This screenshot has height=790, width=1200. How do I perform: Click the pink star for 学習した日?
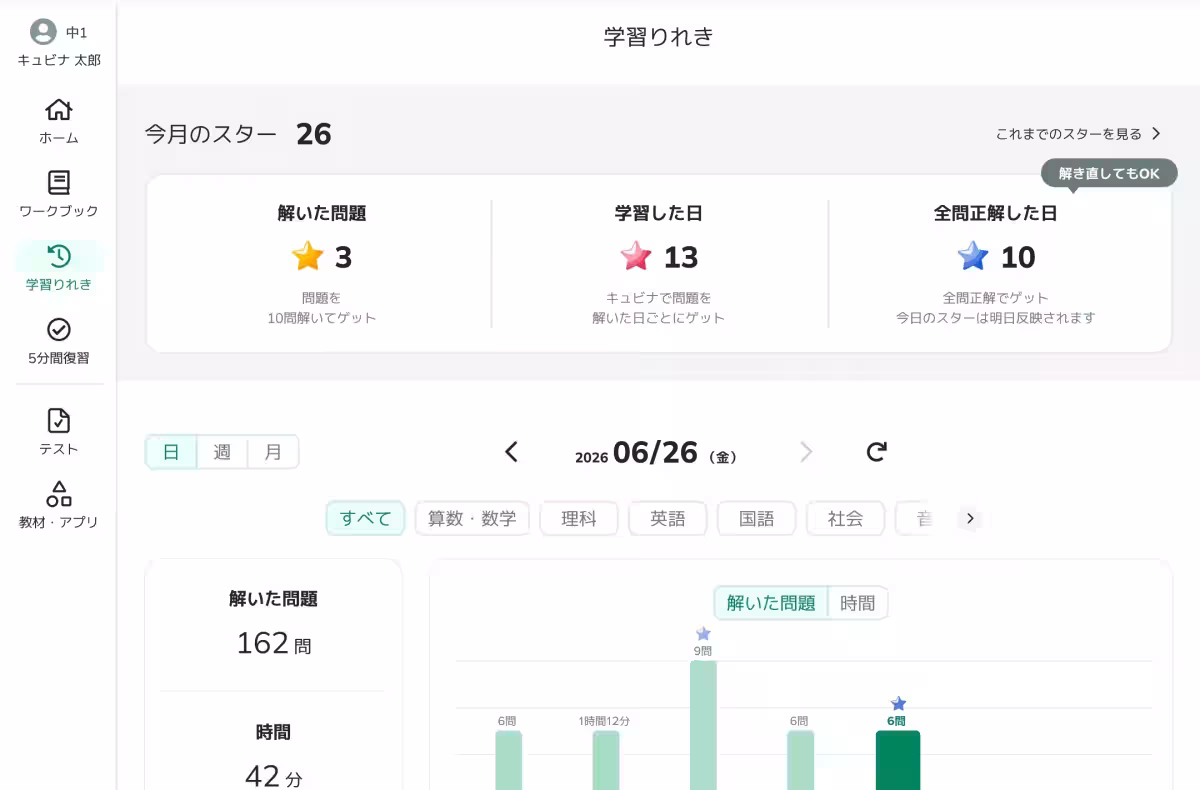pyautogui.click(x=636, y=257)
